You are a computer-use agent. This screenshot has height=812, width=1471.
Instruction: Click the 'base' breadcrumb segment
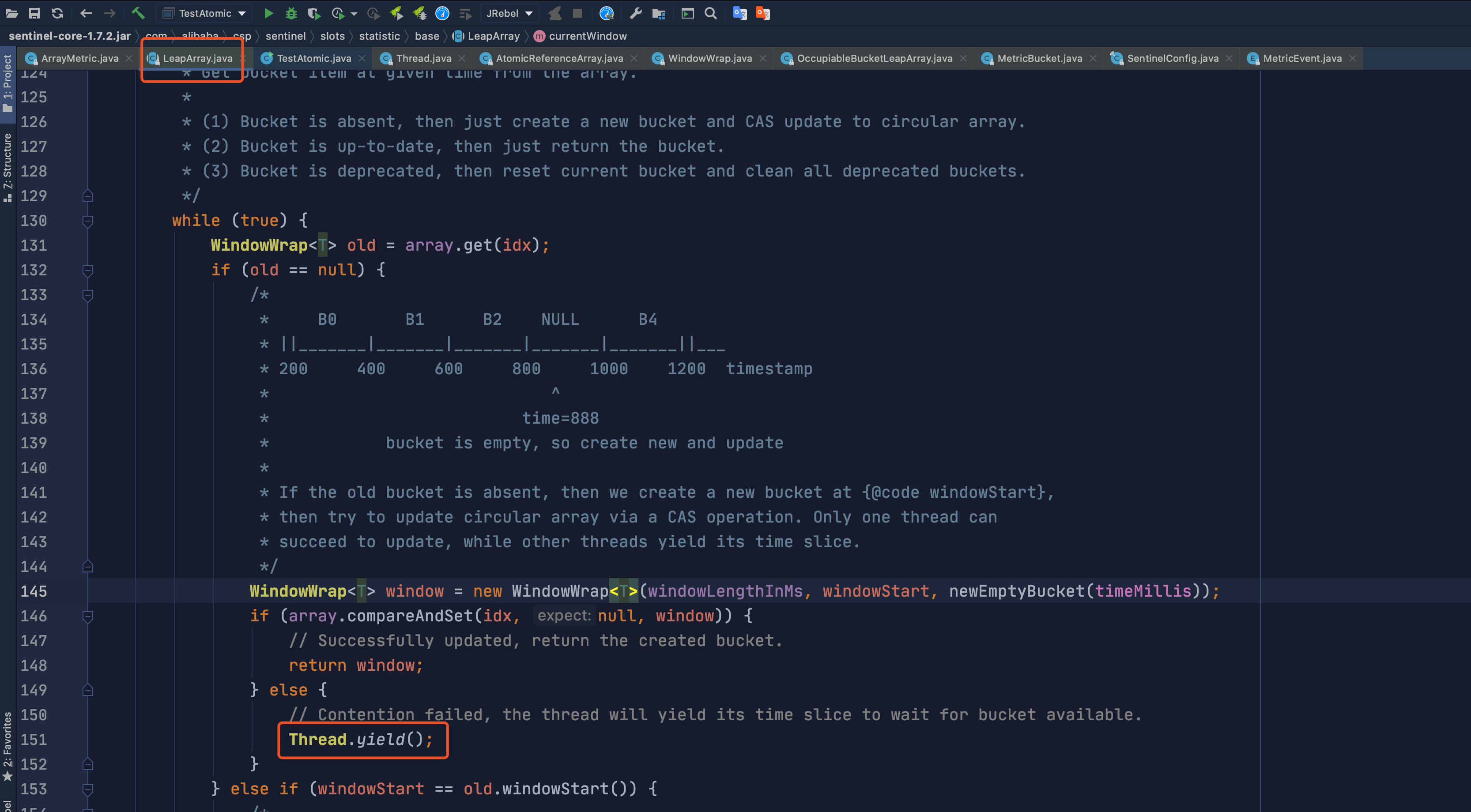click(426, 36)
